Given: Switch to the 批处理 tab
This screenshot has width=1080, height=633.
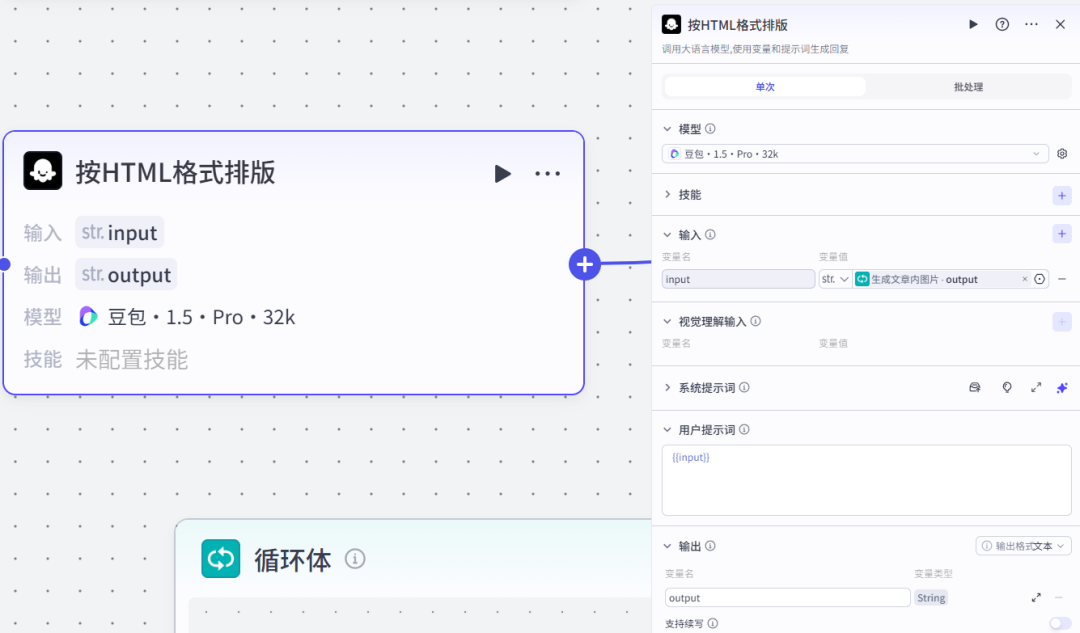Looking at the screenshot, I should point(968,87).
